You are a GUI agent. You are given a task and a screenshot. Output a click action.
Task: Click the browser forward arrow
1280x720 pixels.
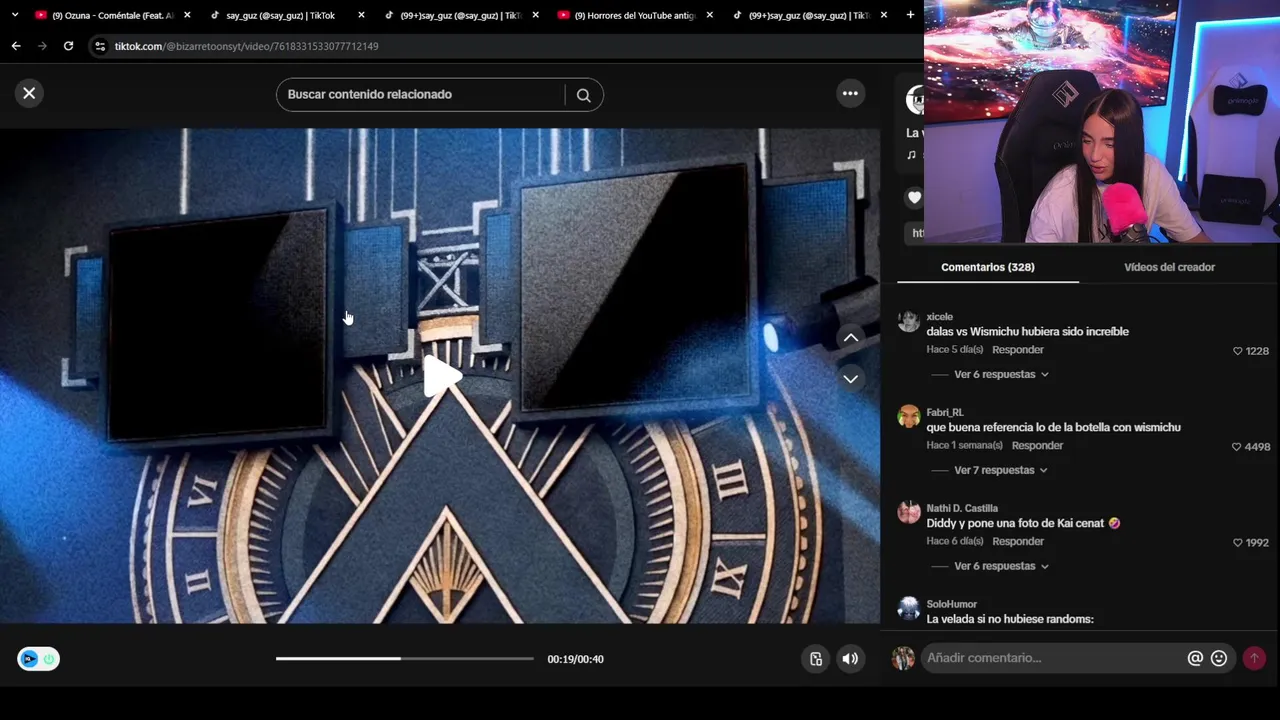tap(42, 46)
